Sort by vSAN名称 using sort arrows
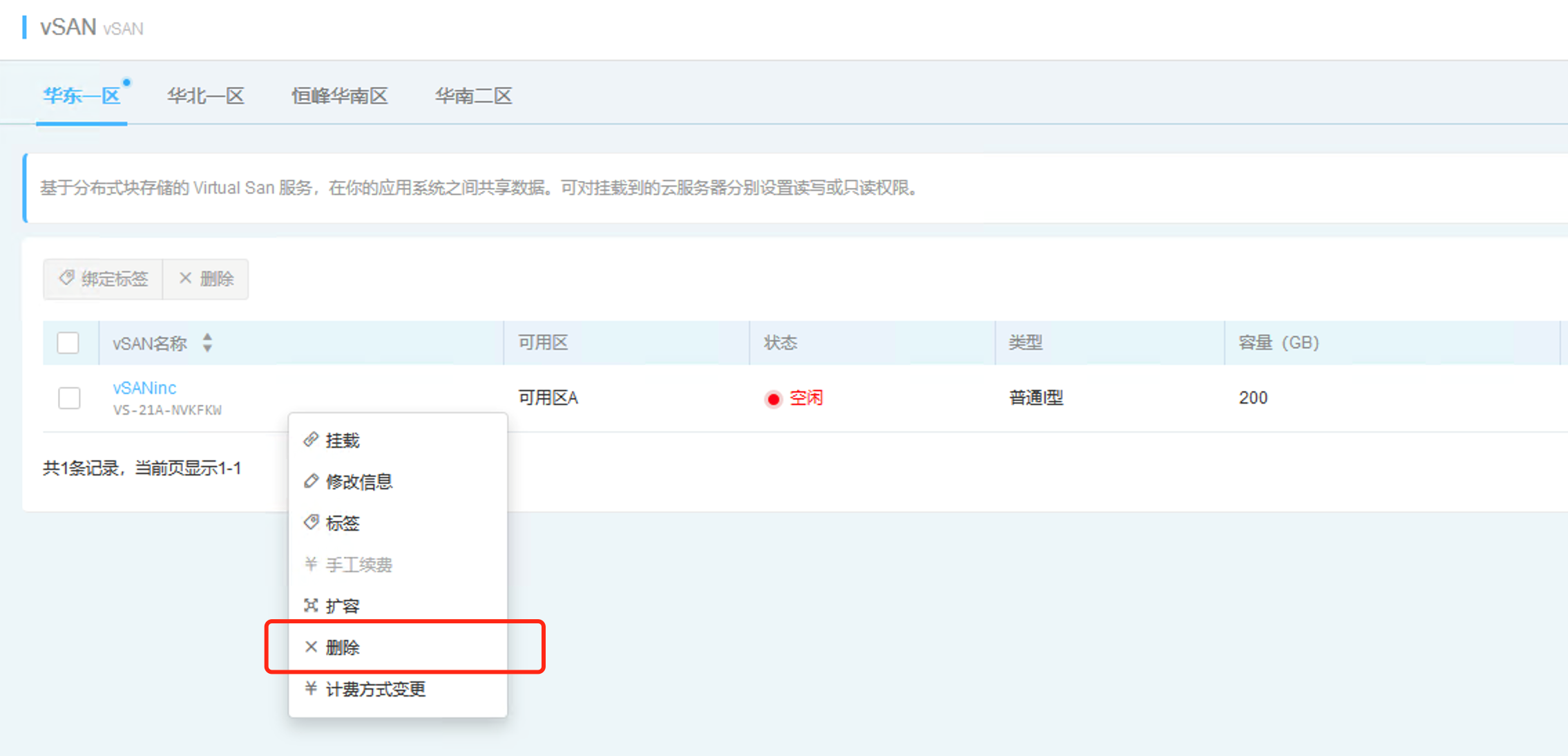The width and height of the screenshot is (1568, 756). click(207, 343)
